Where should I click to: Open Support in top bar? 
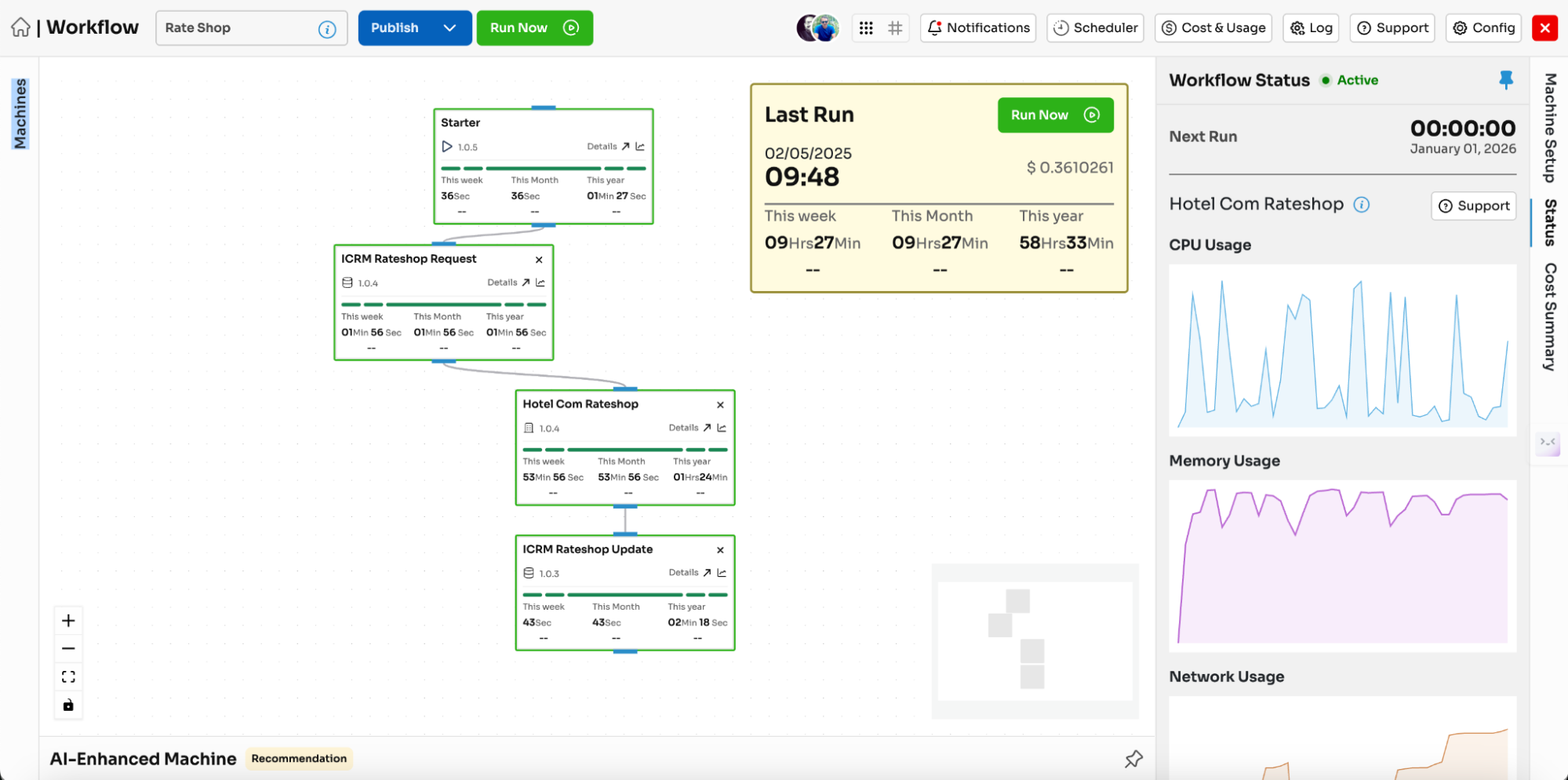click(1392, 28)
